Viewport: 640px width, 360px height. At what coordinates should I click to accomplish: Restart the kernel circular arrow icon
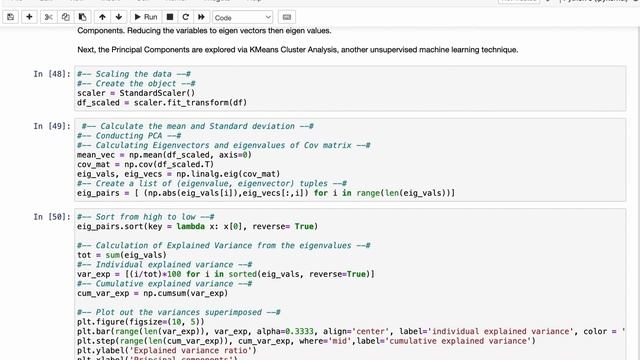(x=185, y=17)
